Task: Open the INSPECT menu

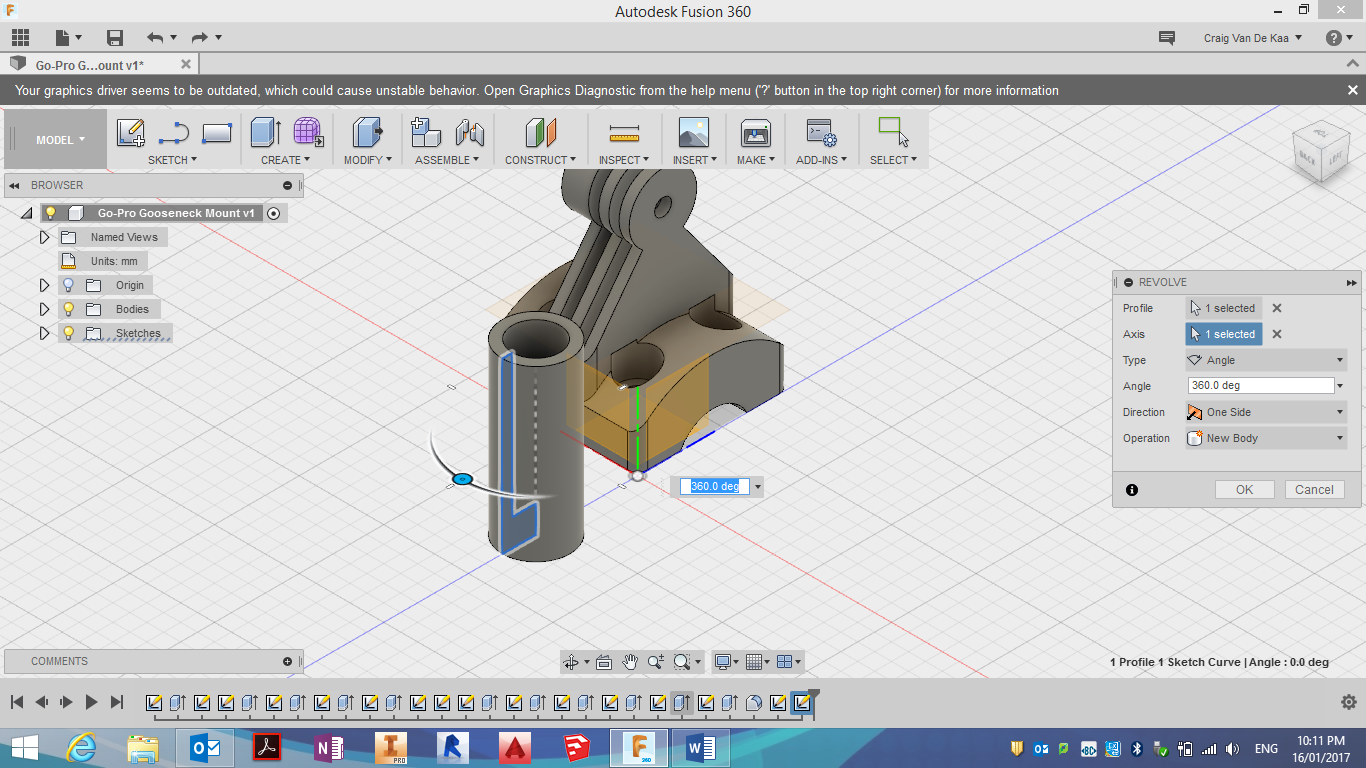Action: (x=624, y=160)
